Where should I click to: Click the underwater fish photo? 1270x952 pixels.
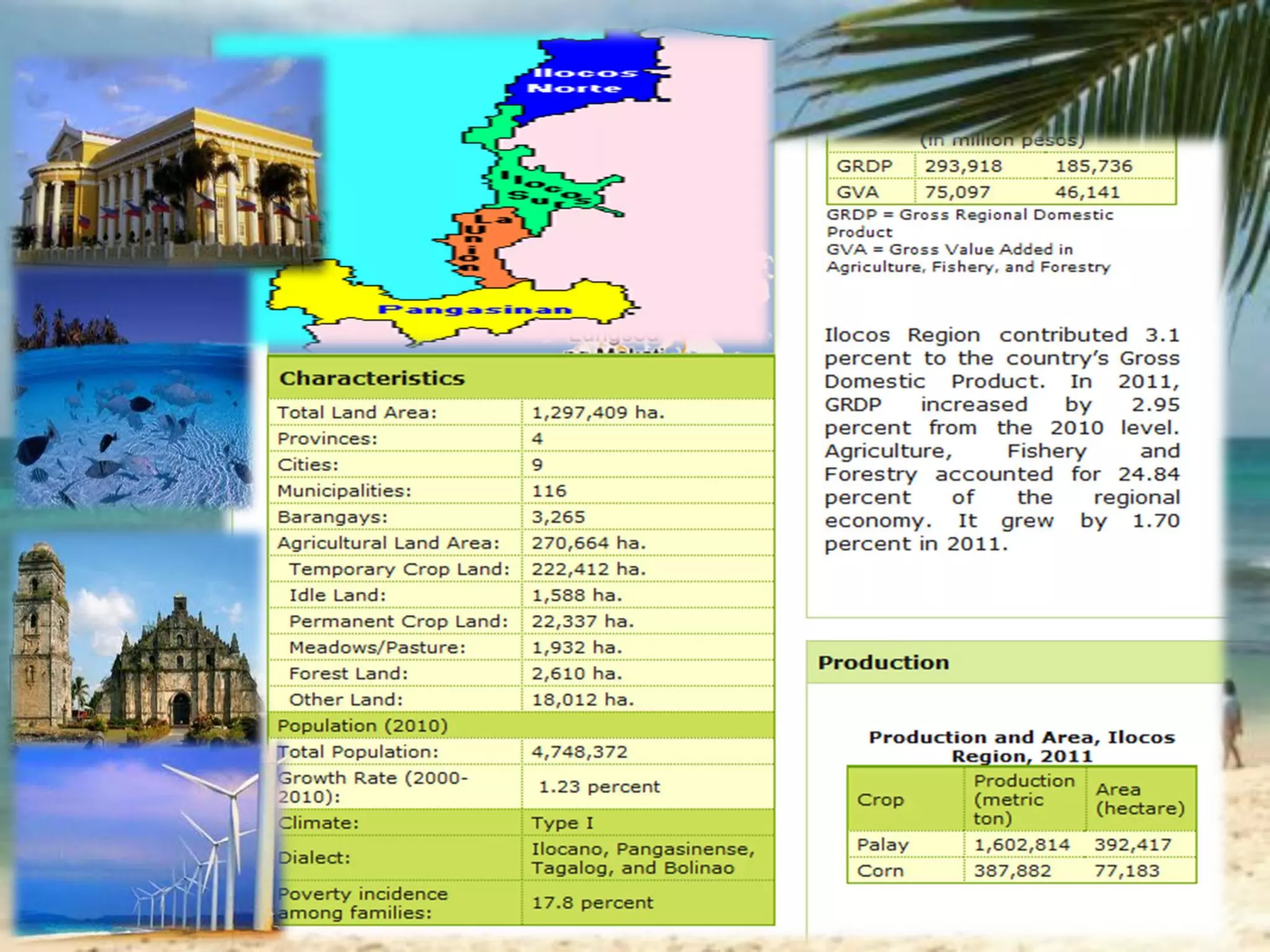(x=133, y=421)
